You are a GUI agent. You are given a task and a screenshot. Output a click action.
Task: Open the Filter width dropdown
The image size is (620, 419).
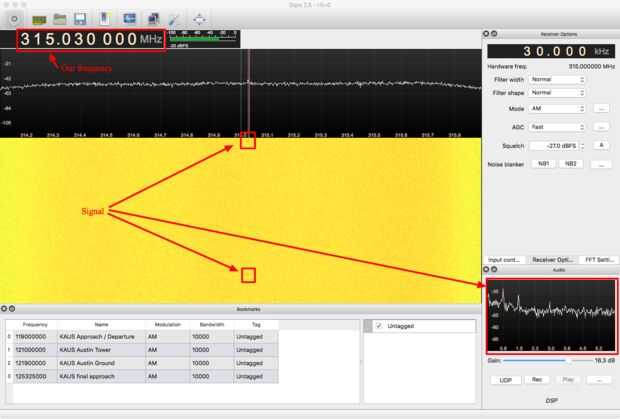[x=557, y=79]
